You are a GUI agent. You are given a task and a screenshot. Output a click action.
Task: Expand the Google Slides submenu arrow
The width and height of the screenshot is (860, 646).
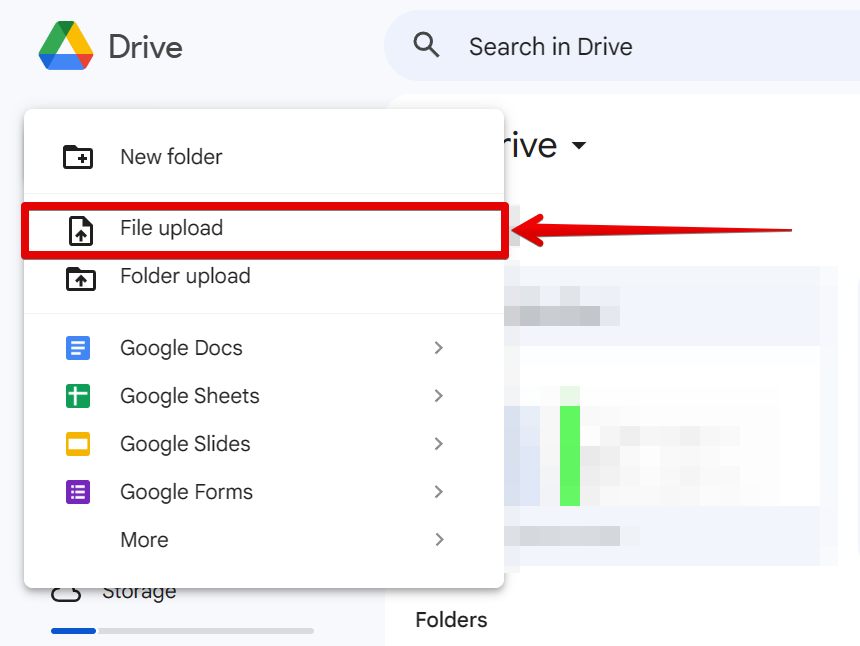tap(438, 444)
